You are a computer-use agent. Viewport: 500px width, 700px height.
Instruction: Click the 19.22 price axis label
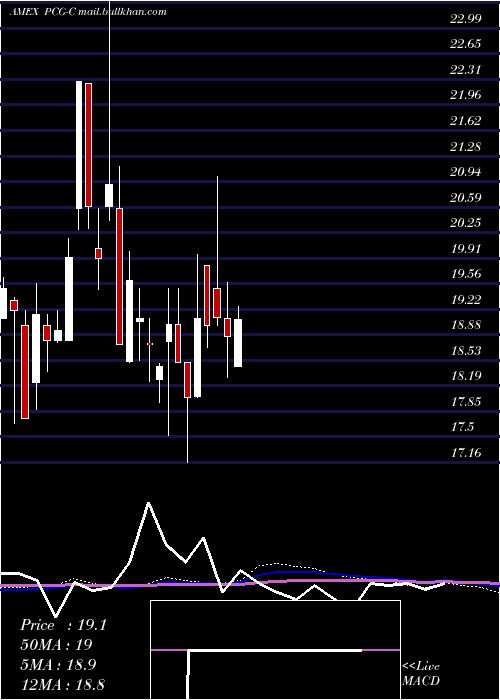pos(466,299)
